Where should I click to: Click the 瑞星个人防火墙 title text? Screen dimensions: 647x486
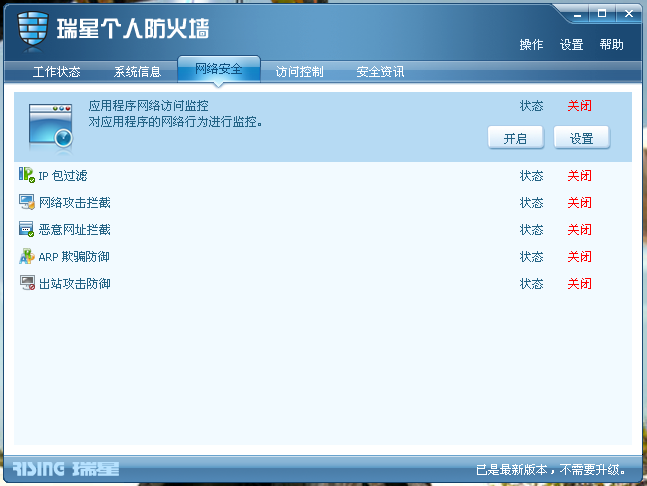(x=133, y=29)
